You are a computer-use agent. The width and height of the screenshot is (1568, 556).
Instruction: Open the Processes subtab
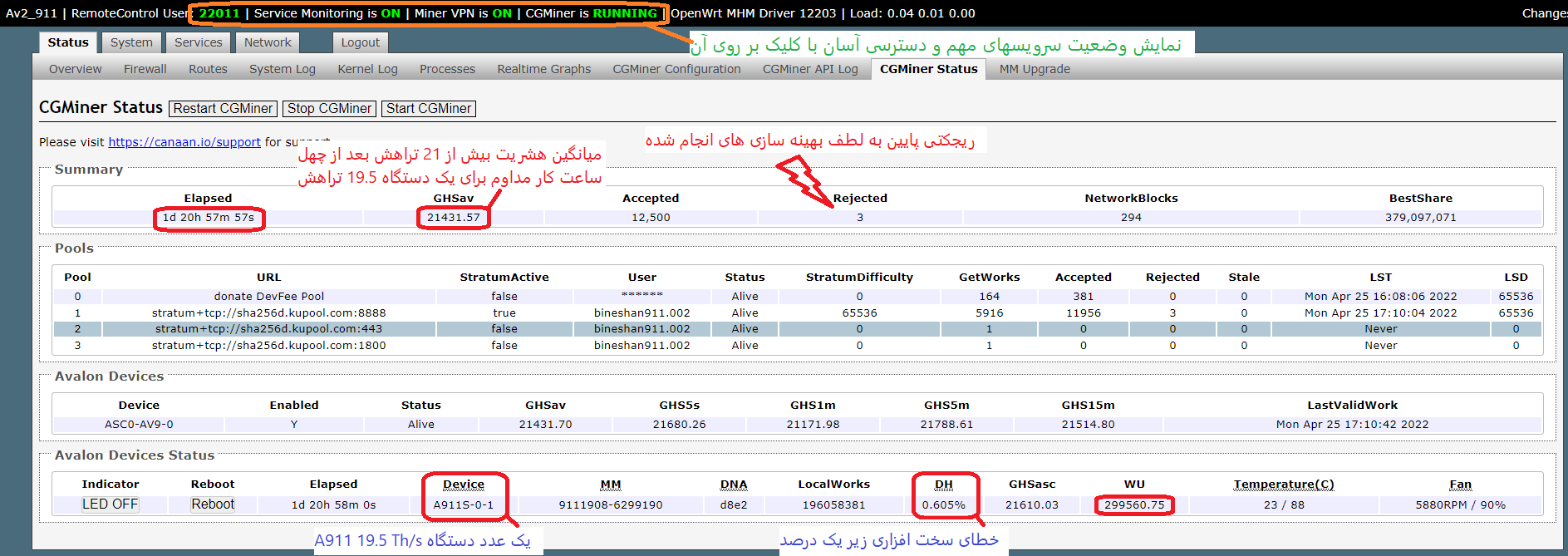(x=447, y=69)
